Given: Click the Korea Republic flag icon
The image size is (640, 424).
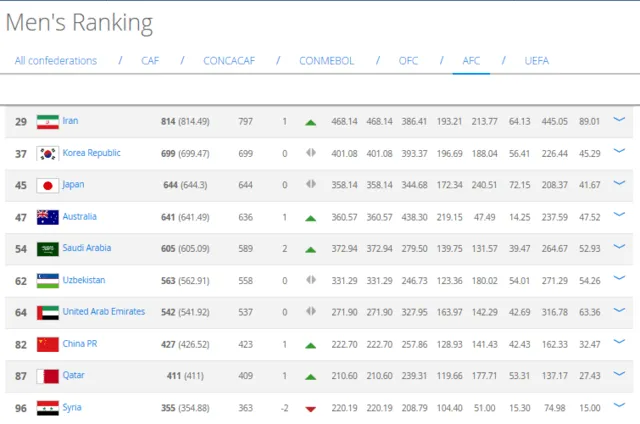Looking at the screenshot, I should point(48,153).
